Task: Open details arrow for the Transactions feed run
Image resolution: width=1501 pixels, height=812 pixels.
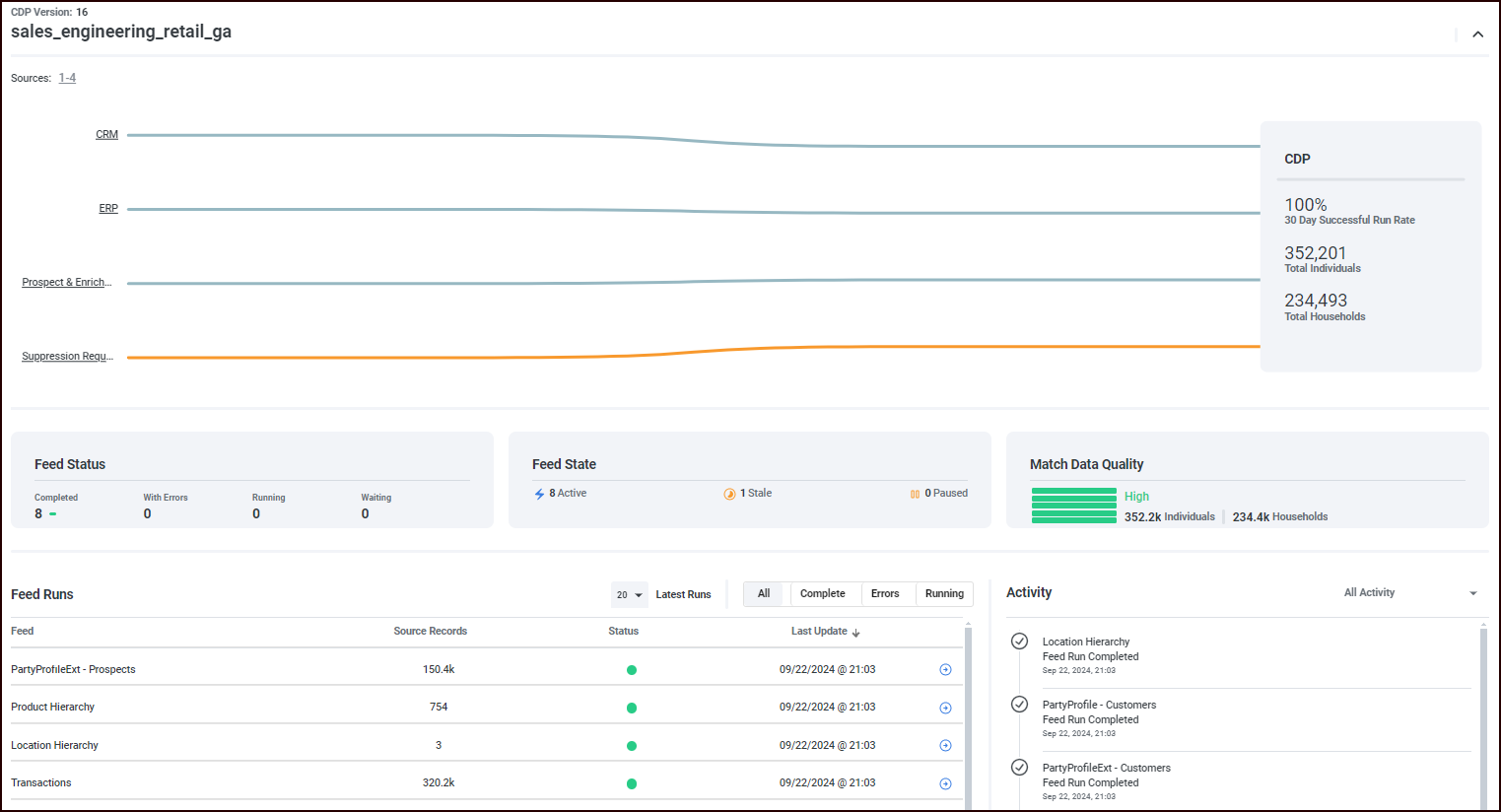Action: coord(945,782)
